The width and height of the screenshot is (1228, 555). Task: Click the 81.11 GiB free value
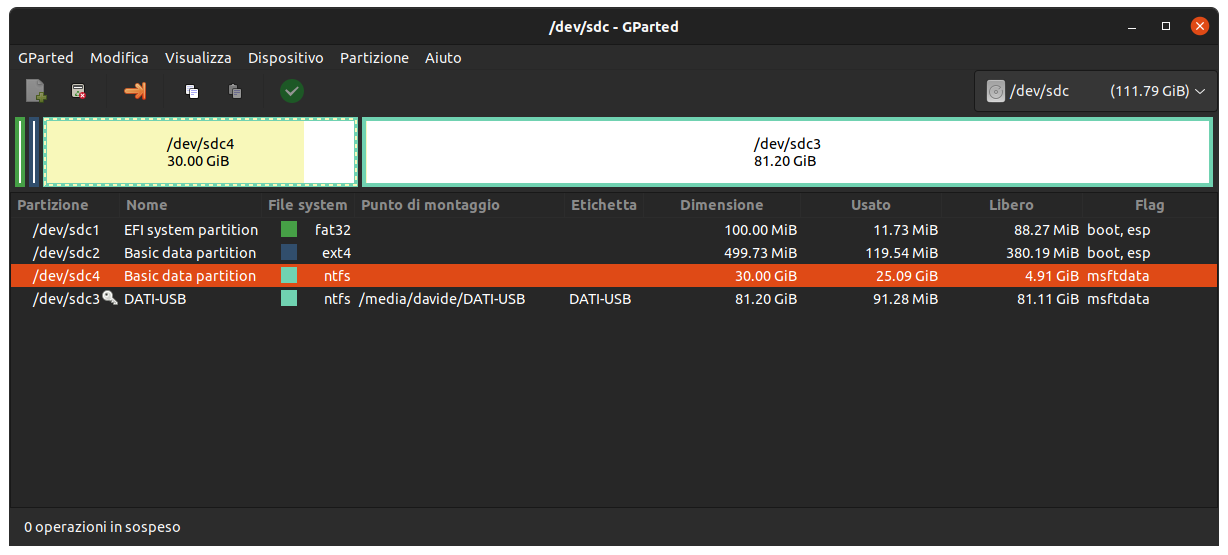[x=1048, y=298]
